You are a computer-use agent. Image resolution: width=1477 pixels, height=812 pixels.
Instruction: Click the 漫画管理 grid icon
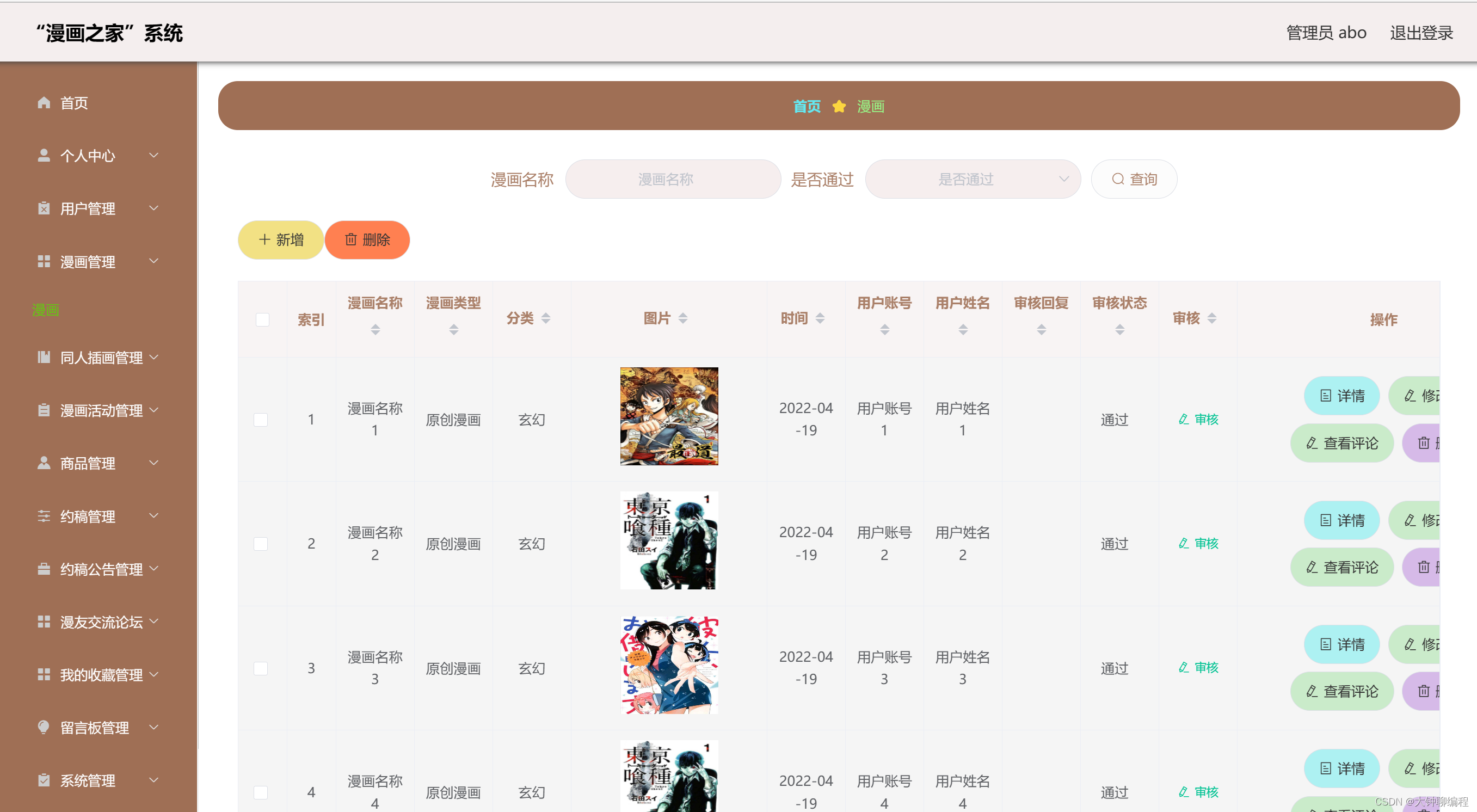[44, 261]
